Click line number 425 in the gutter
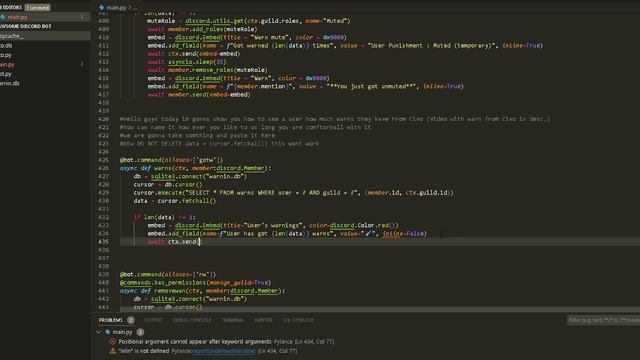 point(104,160)
